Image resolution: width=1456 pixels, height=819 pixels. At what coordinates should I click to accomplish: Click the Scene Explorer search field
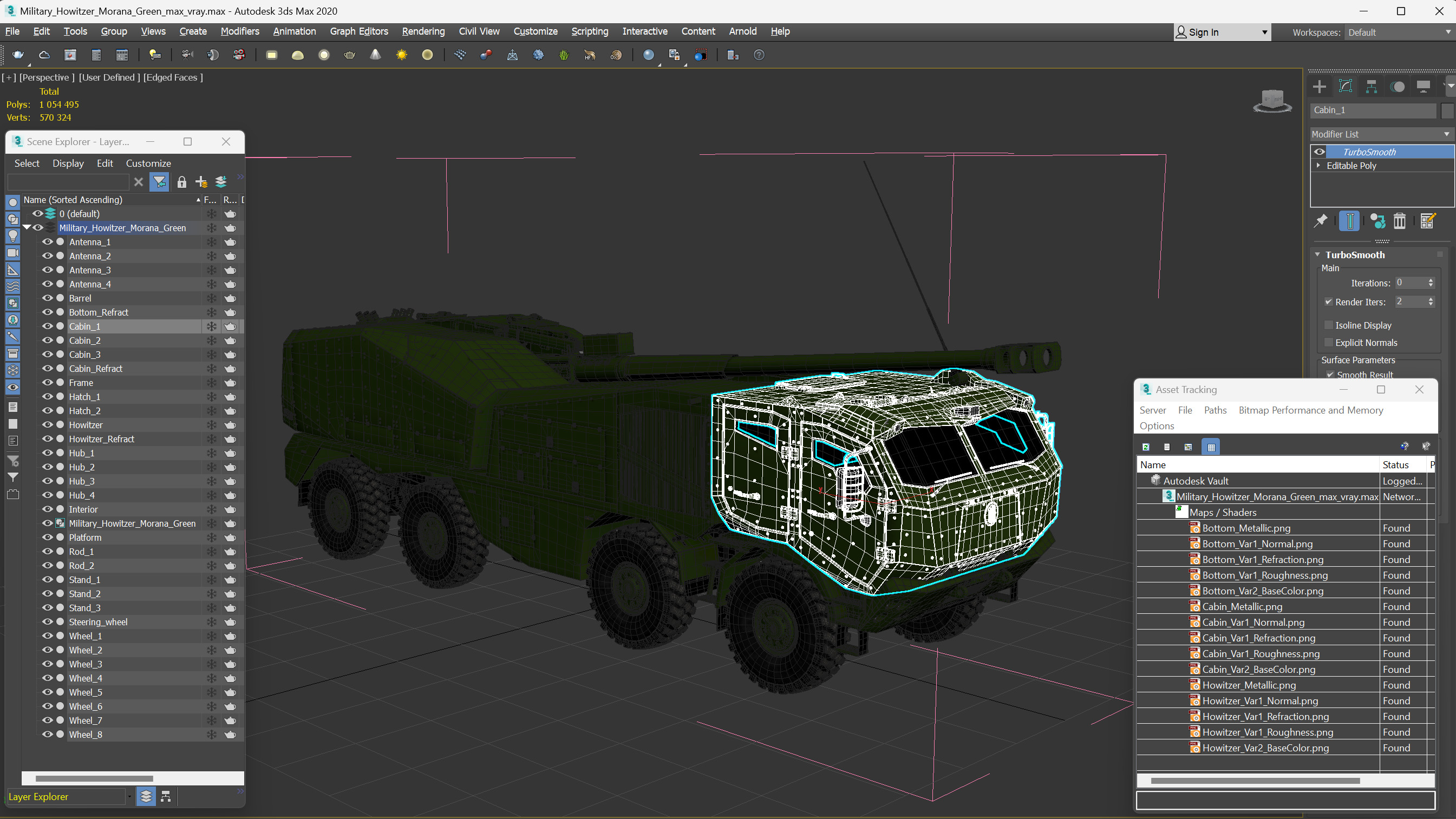click(x=68, y=181)
